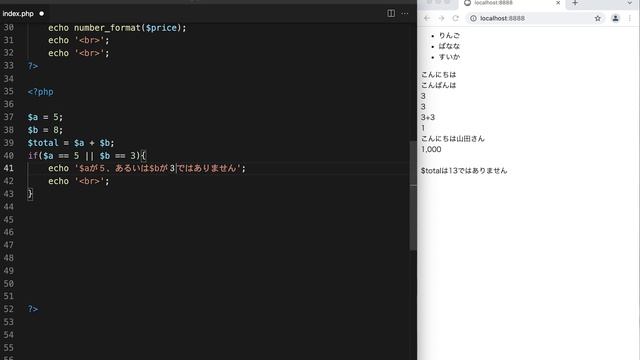Click the localhost:8888 address bar
This screenshot has width=640, height=360.
click(535, 18)
